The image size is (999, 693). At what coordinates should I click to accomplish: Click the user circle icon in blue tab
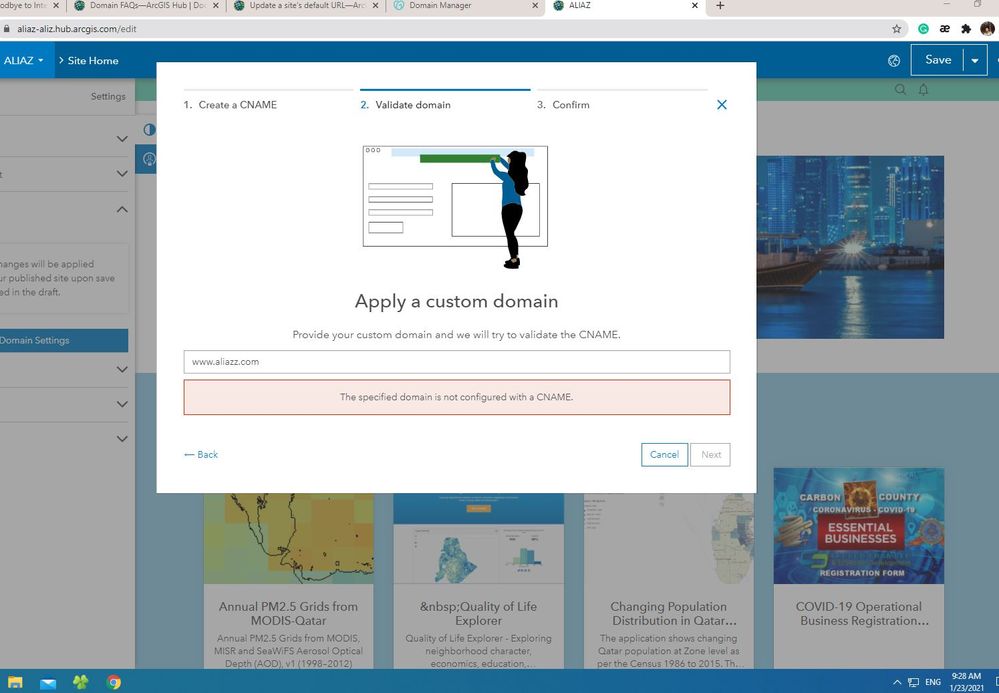pyautogui.click(x=149, y=159)
